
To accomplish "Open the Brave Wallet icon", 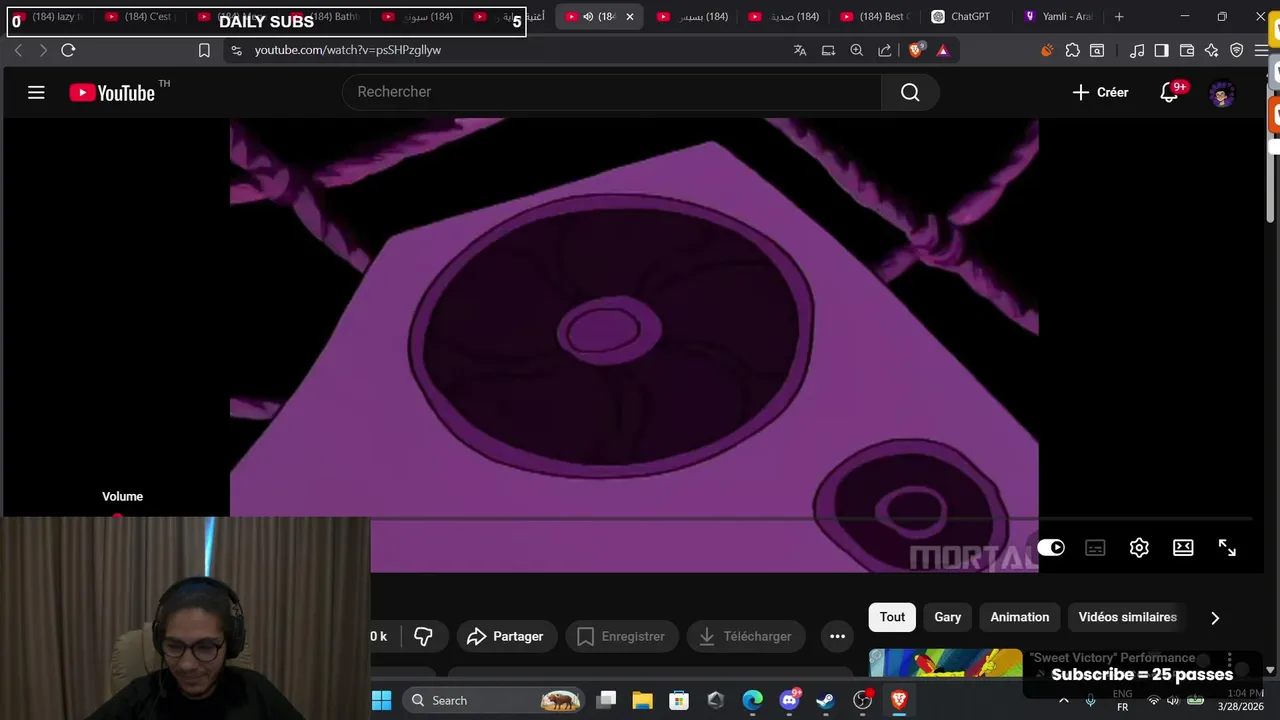I will pyautogui.click(x=1187, y=50).
